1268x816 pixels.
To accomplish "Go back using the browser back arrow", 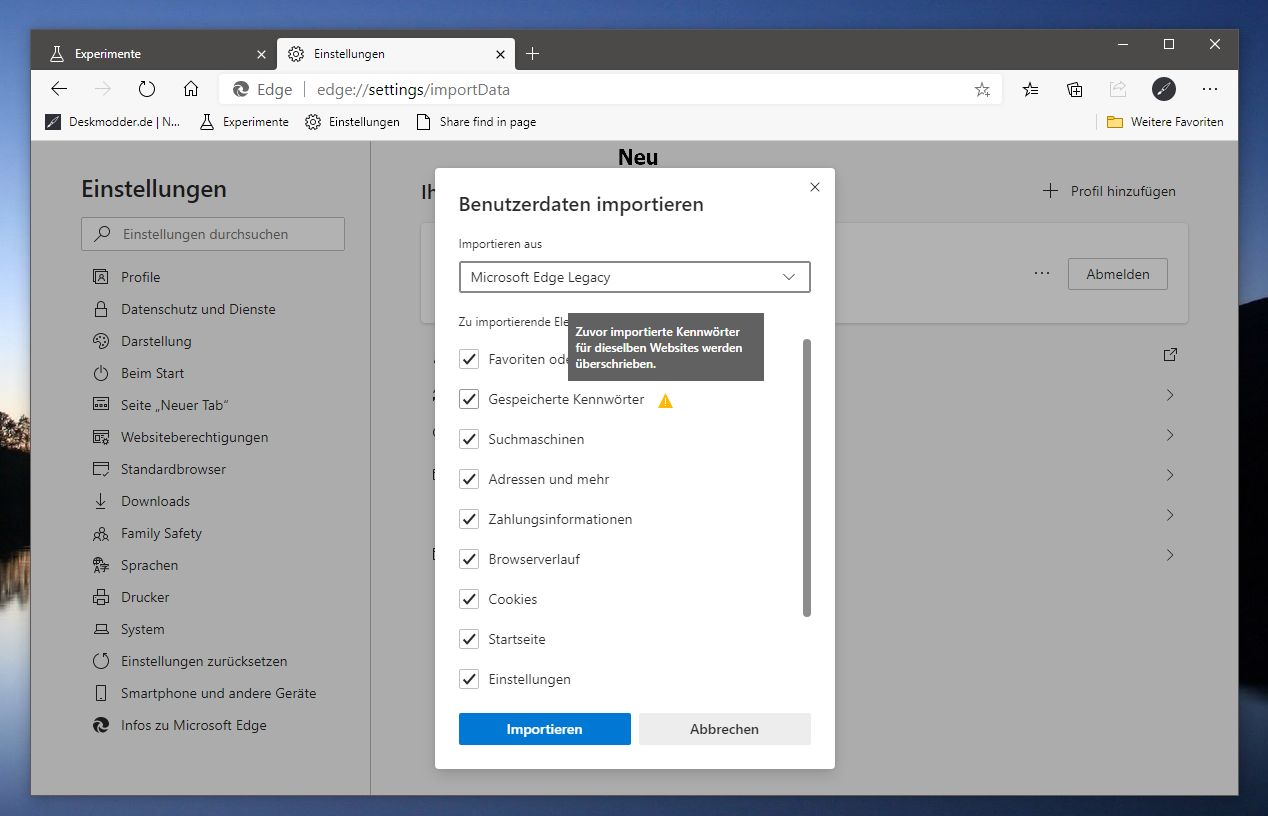I will [x=59, y=89].
